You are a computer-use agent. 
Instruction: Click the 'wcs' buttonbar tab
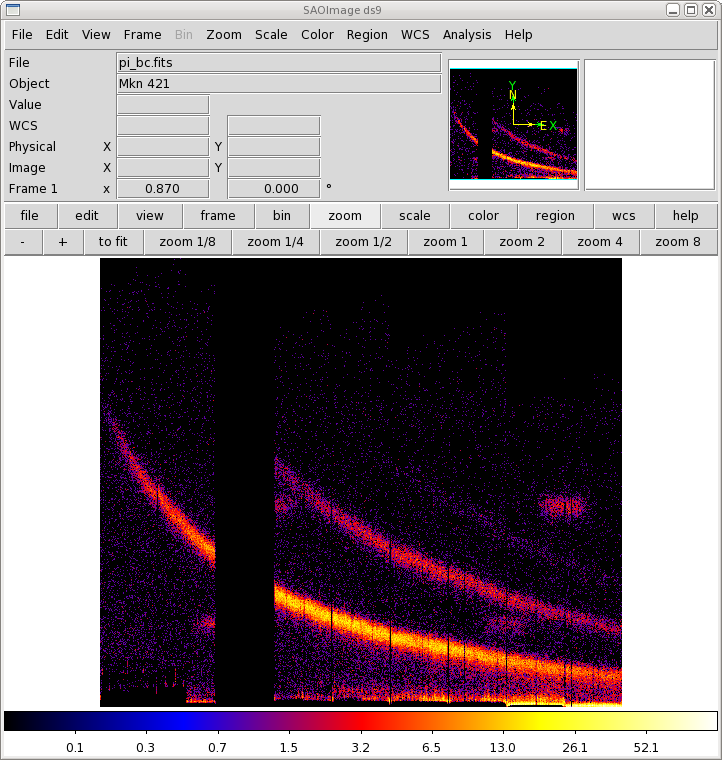click(x=624, y=216)
